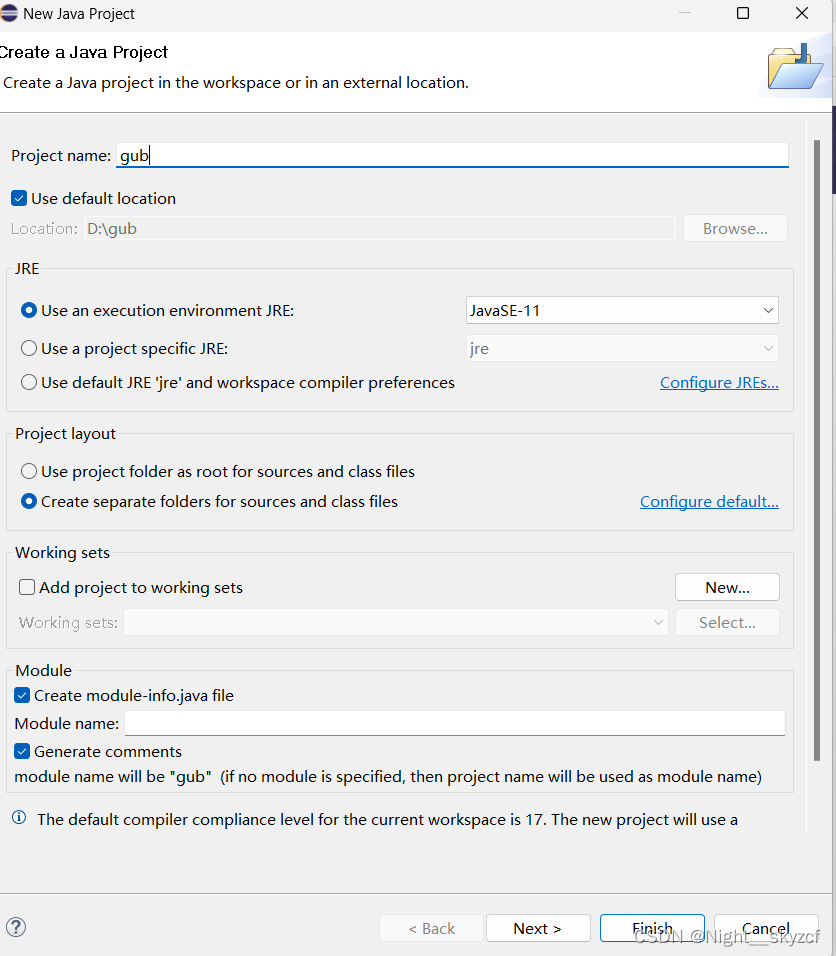Uncheck Create module-info.java file
836x956 pixels.
tap(22, 695)
